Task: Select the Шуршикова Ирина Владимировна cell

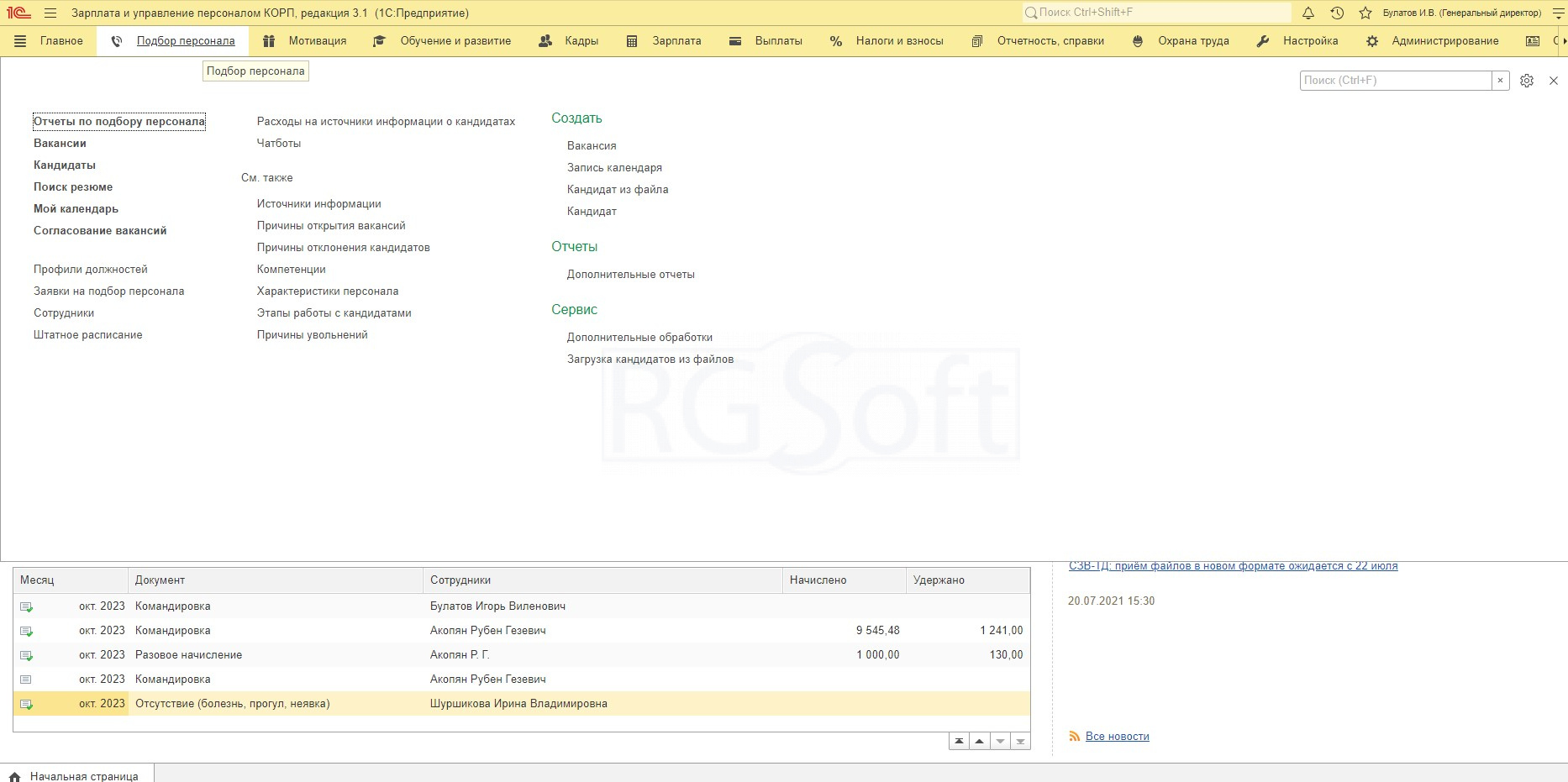Action: (602, 704)
